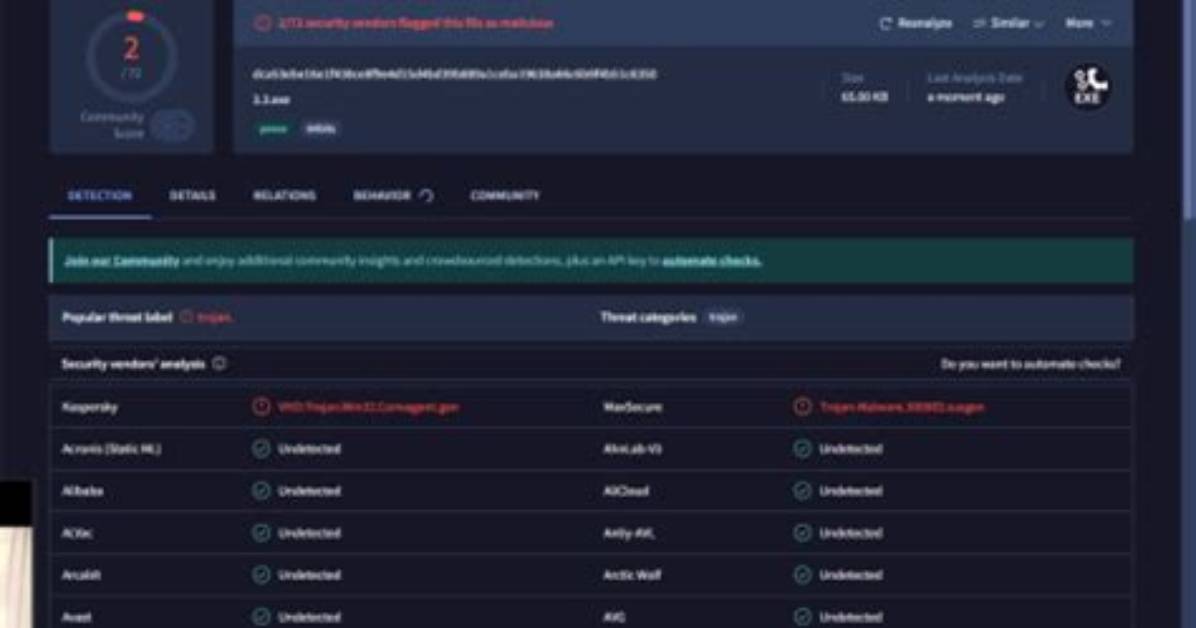Screen dimensions: 1196x628
Task: Click the green check icon in the AhnLab-V3 row
Action: click(802, 449)
